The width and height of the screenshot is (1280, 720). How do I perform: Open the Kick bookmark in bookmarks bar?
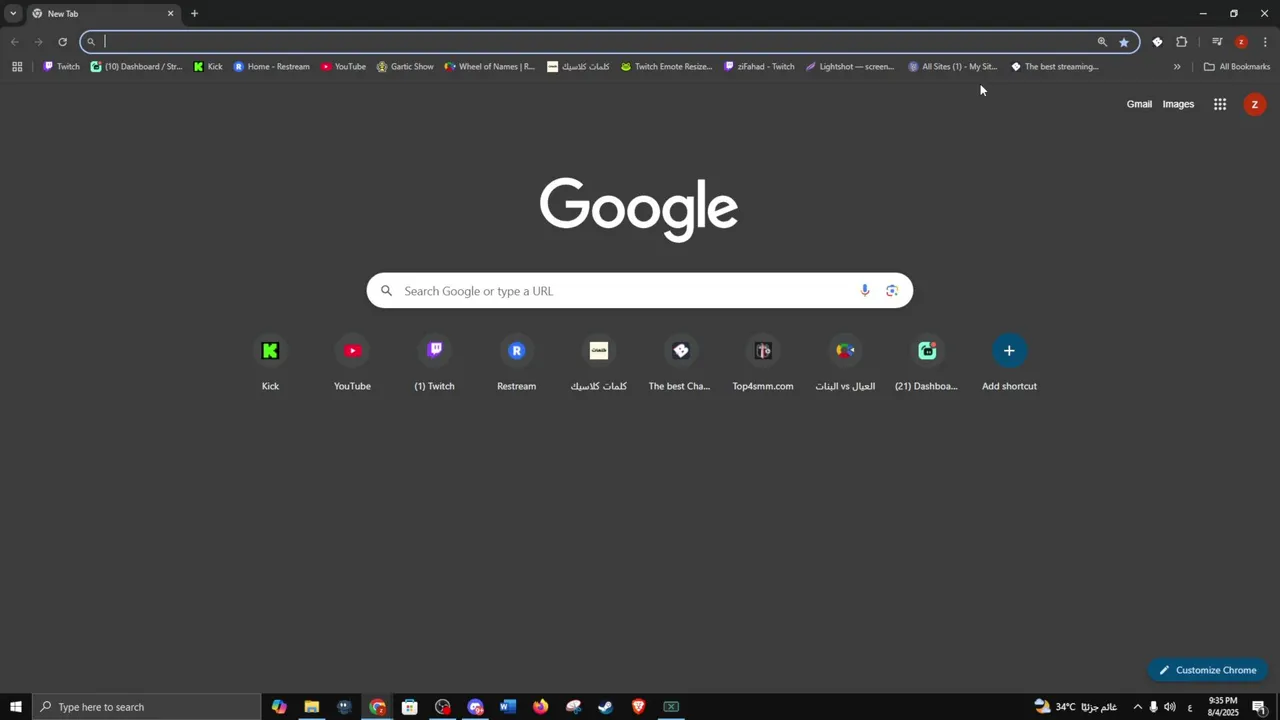click(208, 67)
